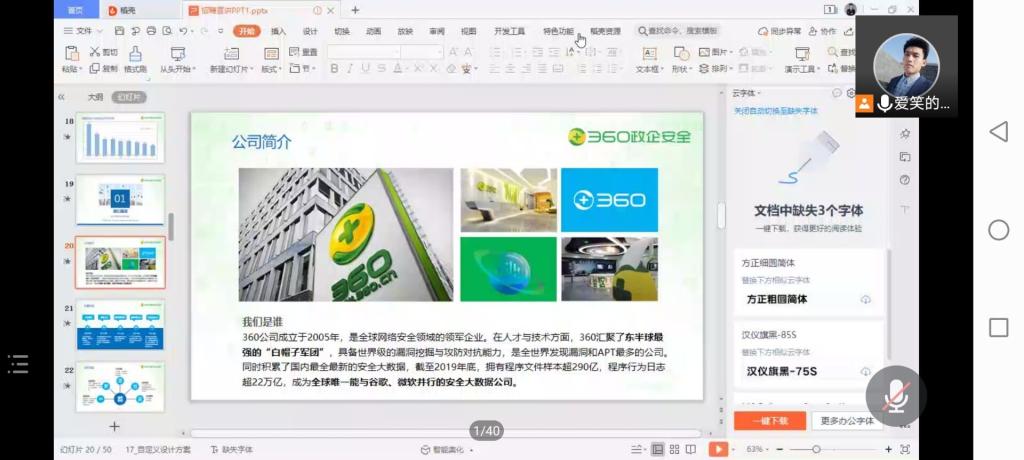1024x460 pixels.
Task: Click the 同步异常 cloud sync icon
Action: point(763,31)
